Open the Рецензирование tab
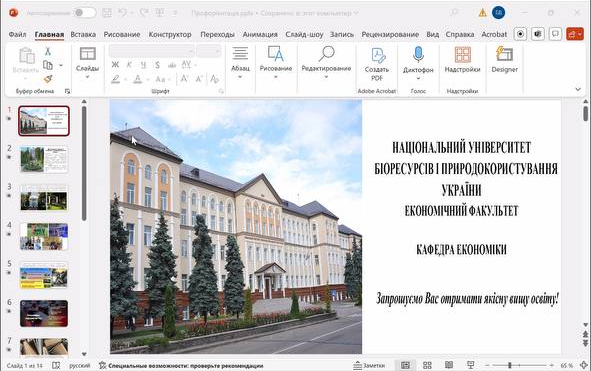Viewport: 591px width, 371px height. click(390, 34)
